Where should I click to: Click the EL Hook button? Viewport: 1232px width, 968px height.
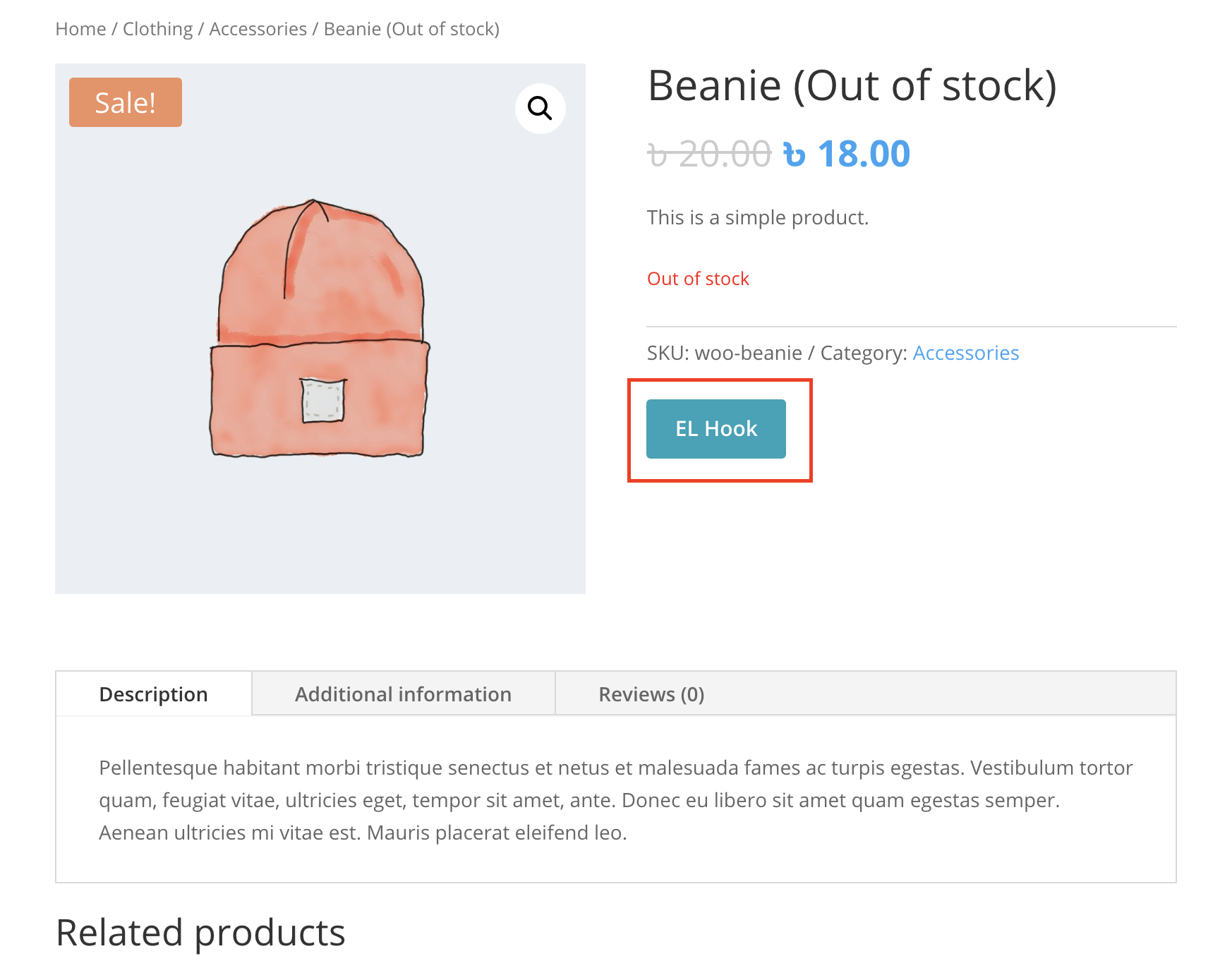[x=715, y=428]
